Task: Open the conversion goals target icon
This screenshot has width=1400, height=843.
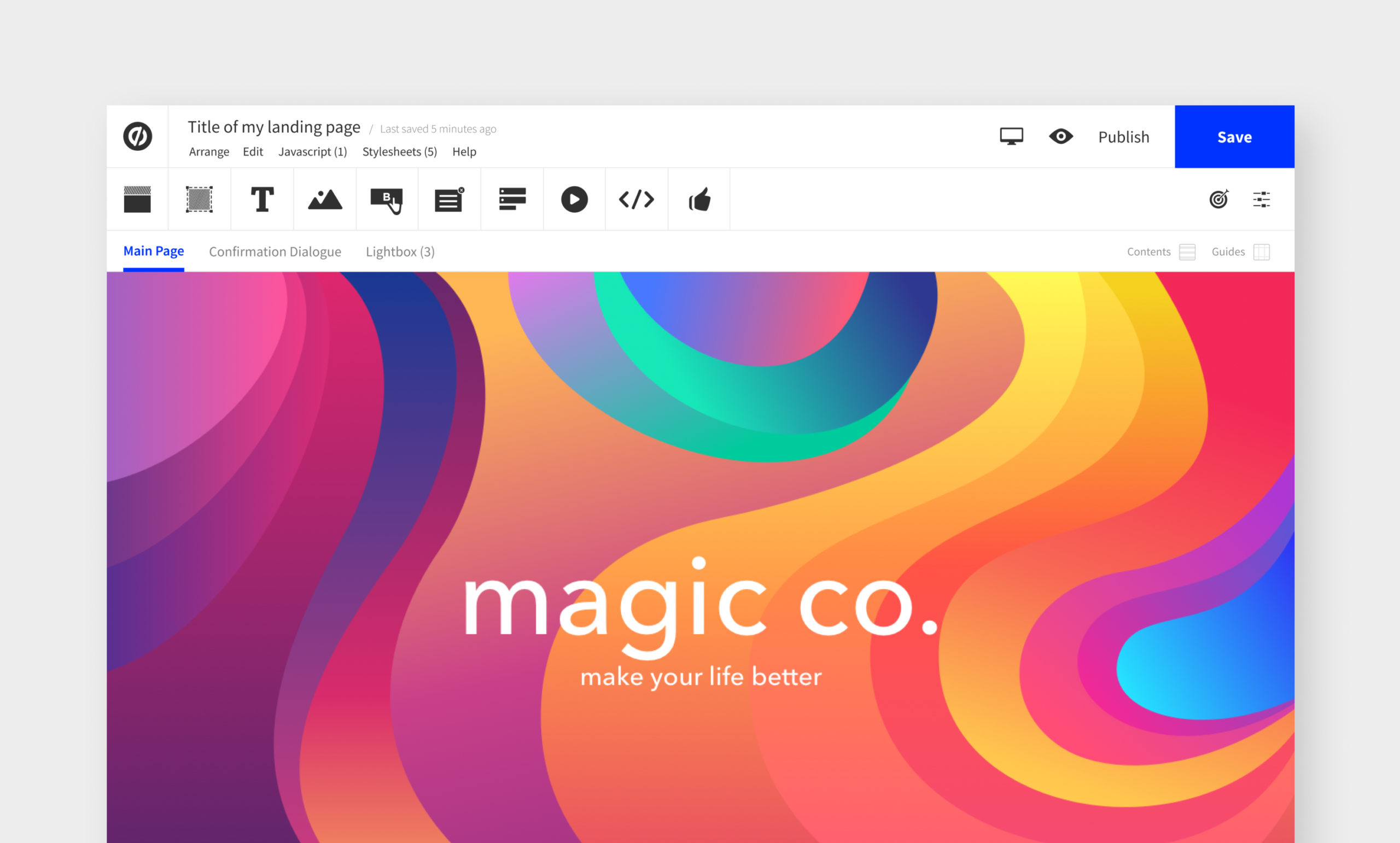Action: click(1219, 200)
